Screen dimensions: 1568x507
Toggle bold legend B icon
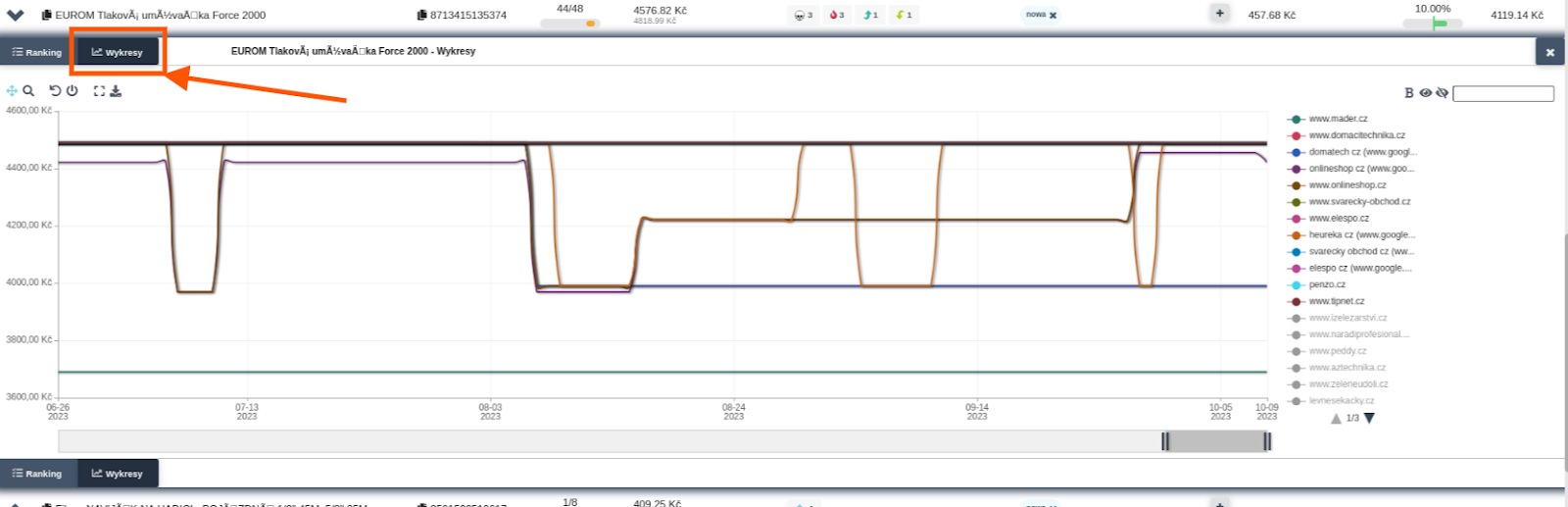tap(1409, 93)
